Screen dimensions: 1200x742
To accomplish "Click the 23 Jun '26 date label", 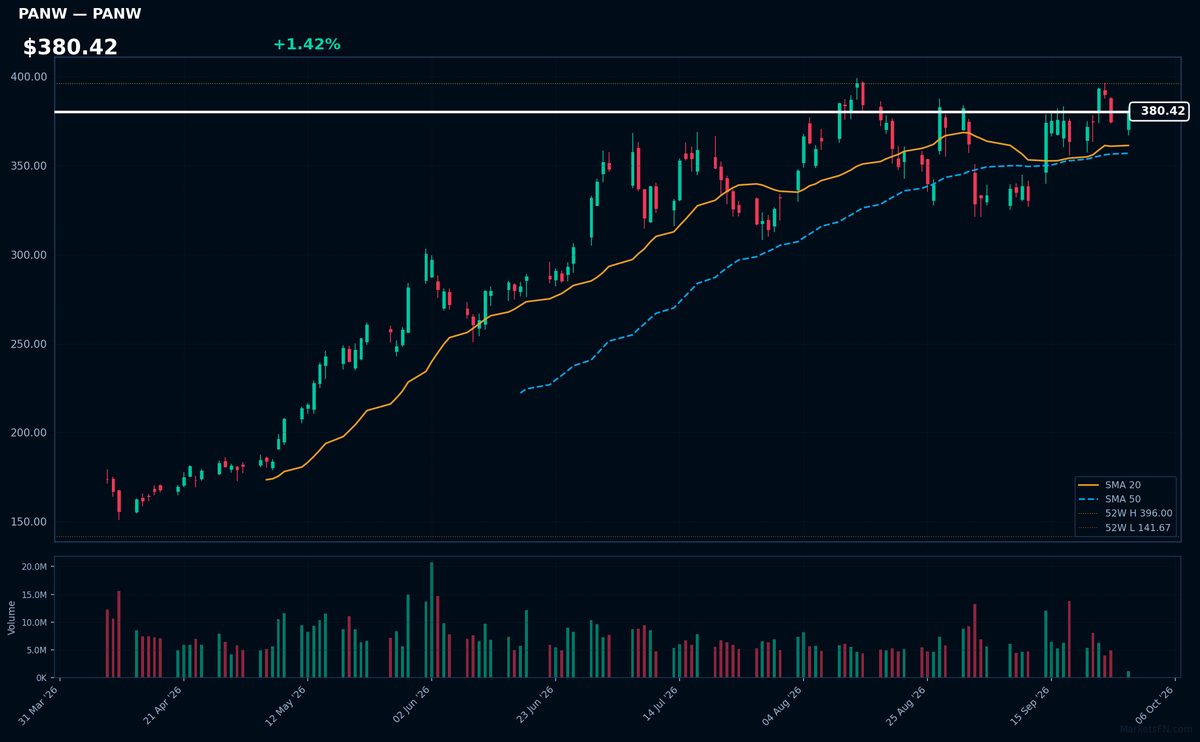I will click(x=537, y=704).
